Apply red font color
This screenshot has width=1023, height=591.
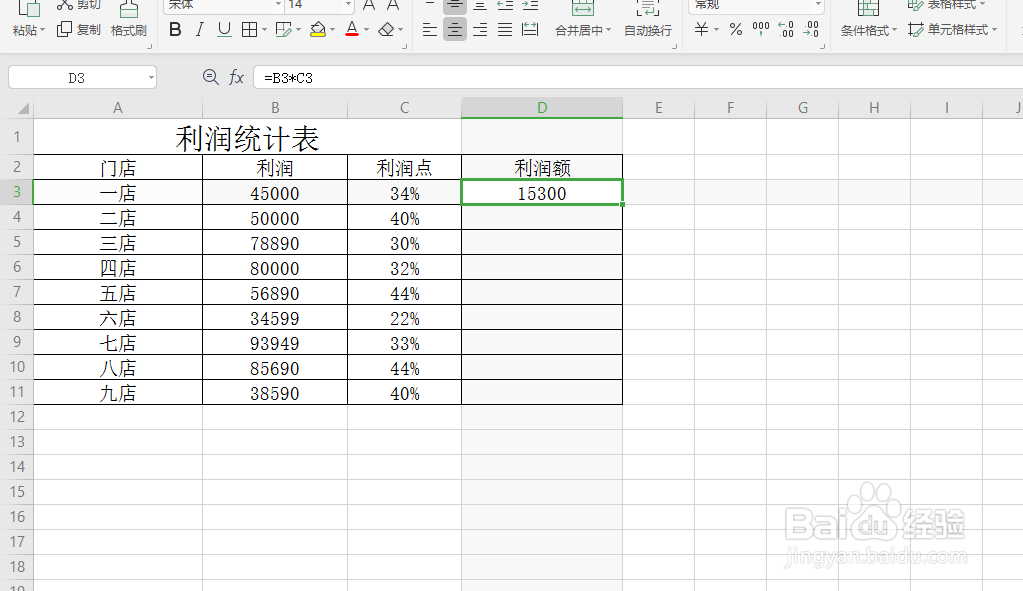[x=352, y=29]
